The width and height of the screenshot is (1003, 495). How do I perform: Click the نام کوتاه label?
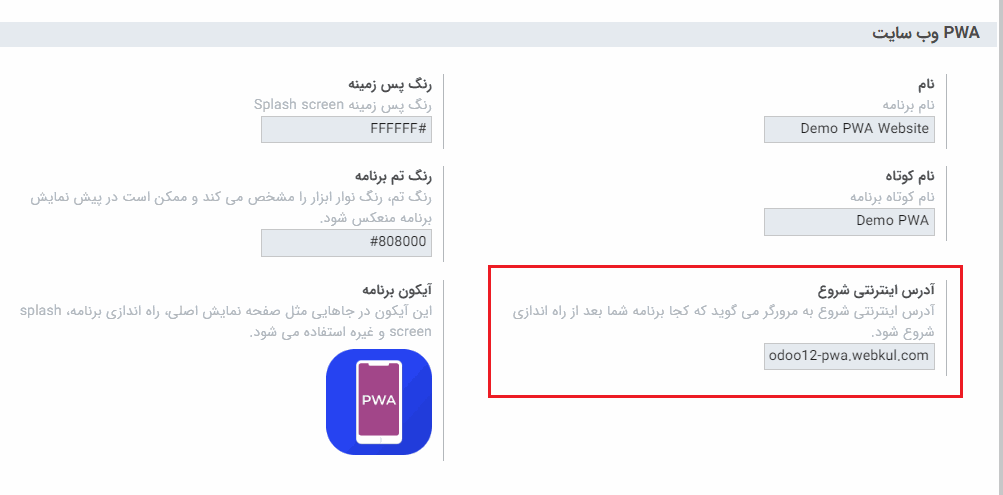pyautogui.click(x=910, y=176)
